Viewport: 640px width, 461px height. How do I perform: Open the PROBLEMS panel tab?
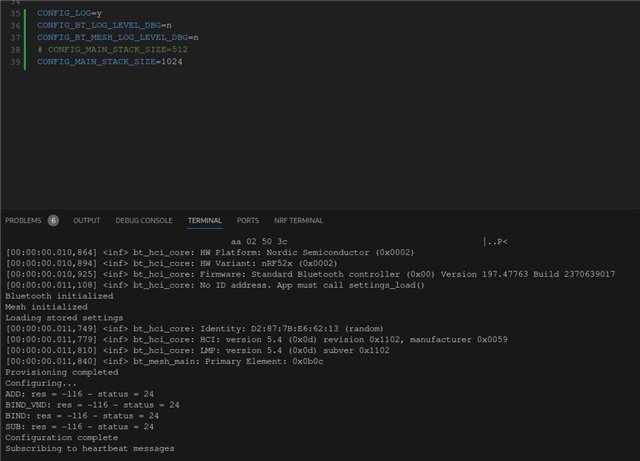tap(23, 220)
